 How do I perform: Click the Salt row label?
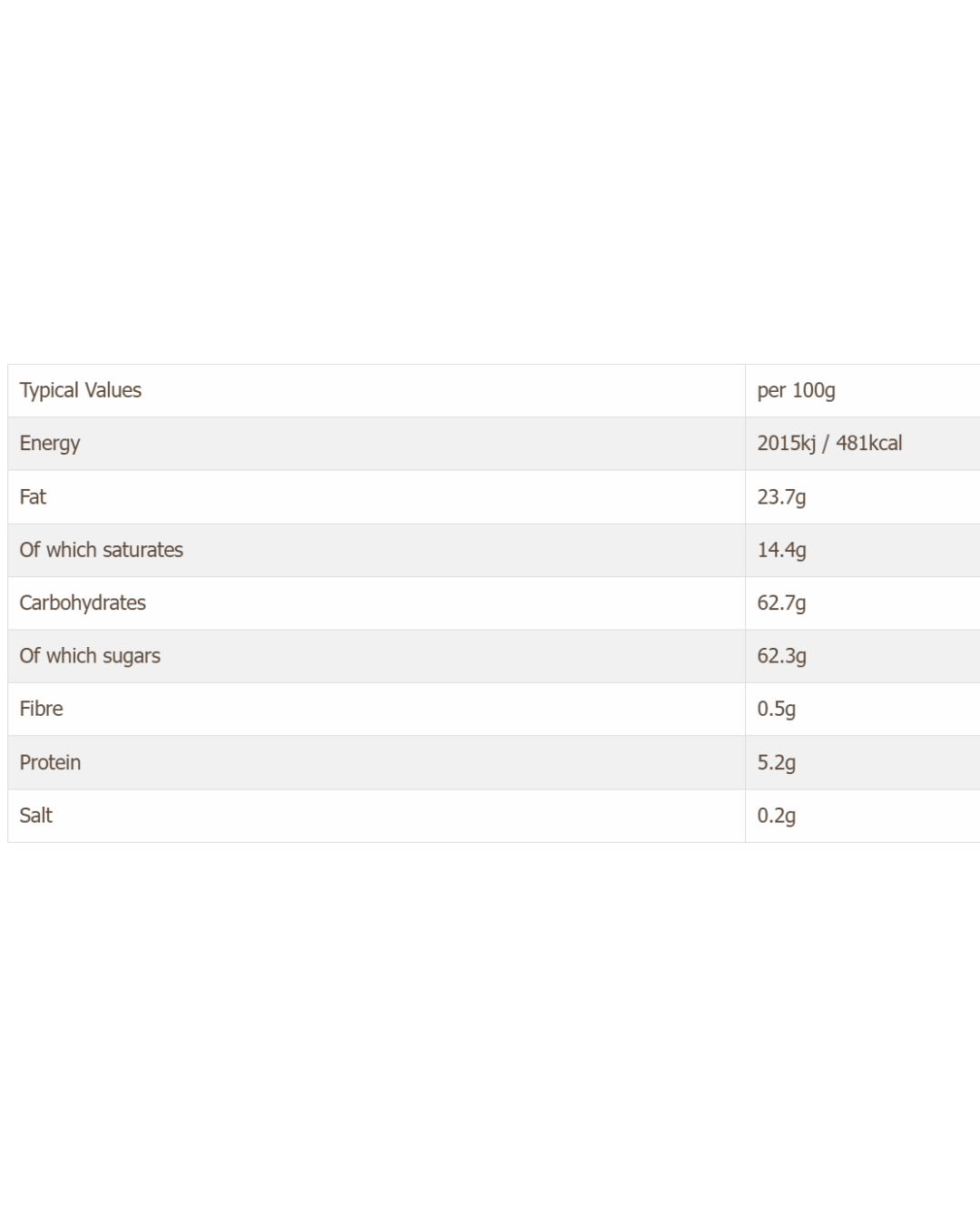tap(36, 815)
